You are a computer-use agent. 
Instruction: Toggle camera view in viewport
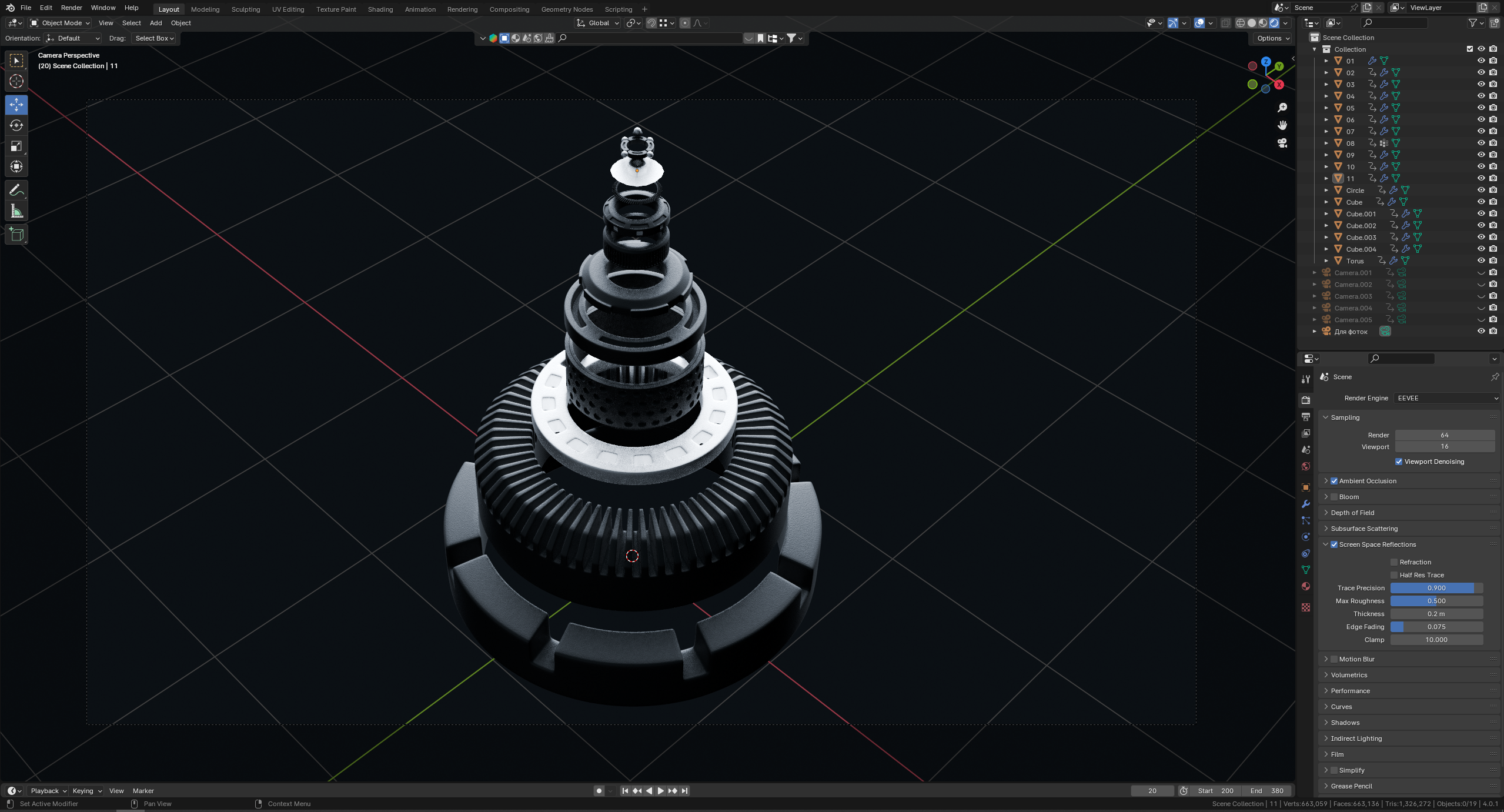(1282, 143)
